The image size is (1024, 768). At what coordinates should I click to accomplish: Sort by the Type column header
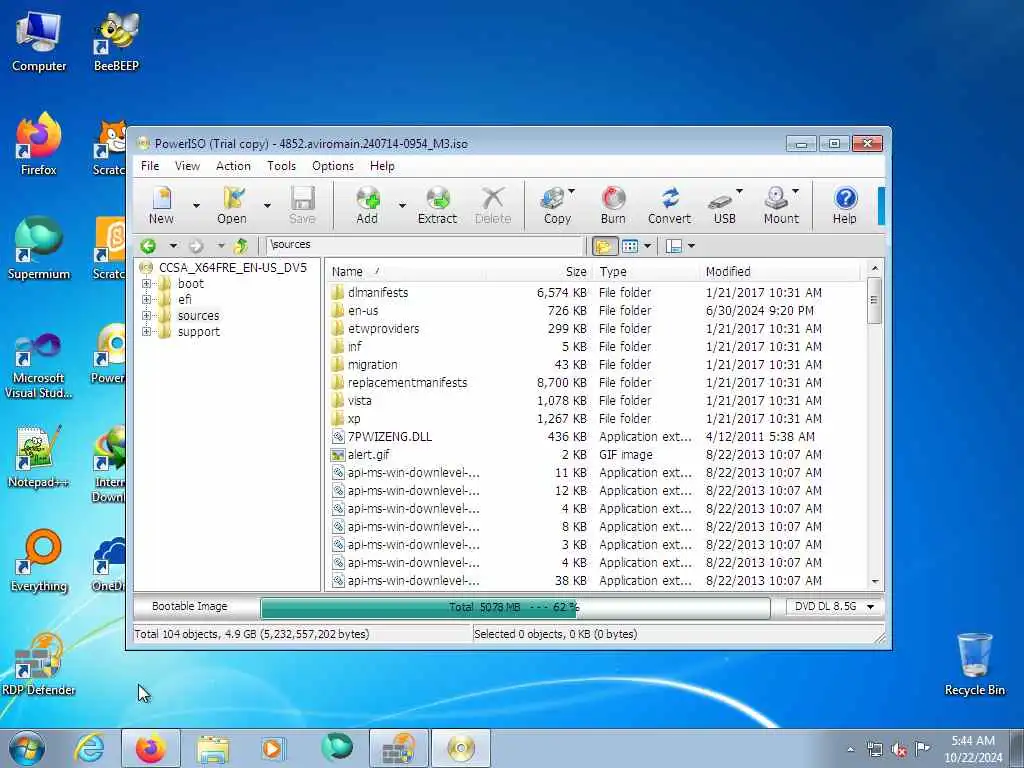pyautogui.click(x=647, y=272)
